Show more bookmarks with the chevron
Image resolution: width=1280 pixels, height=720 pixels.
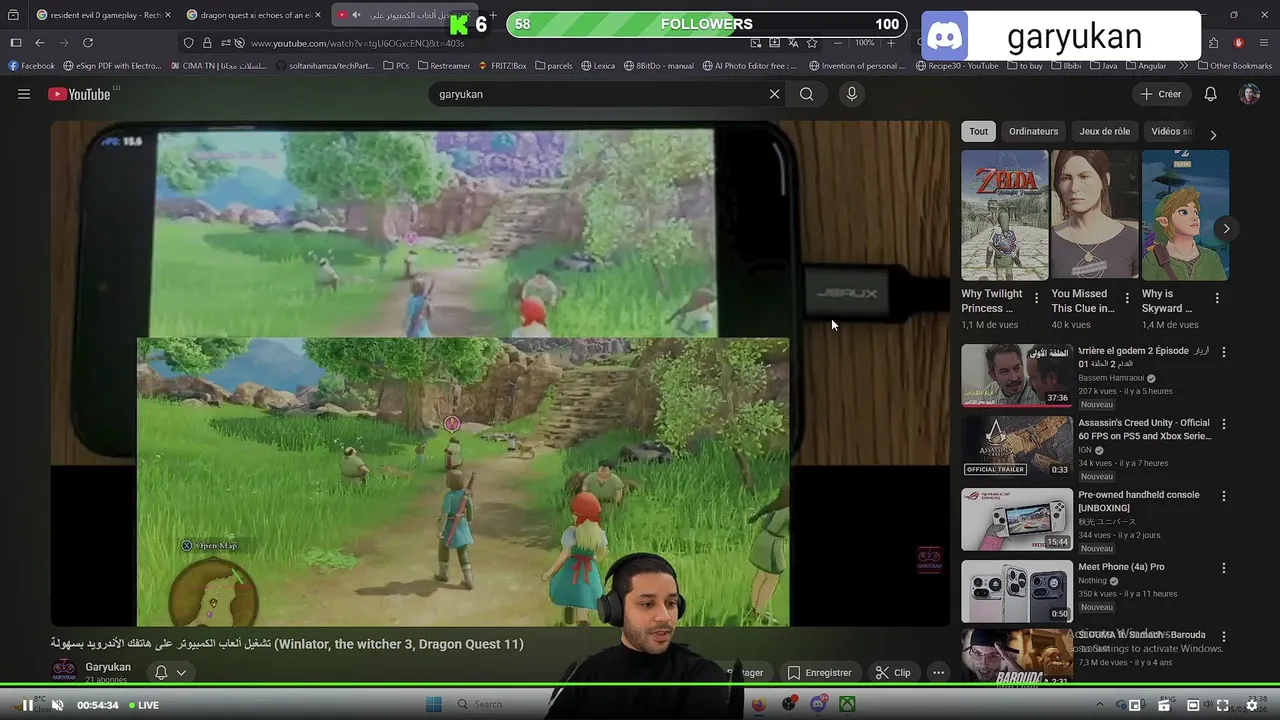tap(1184, 66)
